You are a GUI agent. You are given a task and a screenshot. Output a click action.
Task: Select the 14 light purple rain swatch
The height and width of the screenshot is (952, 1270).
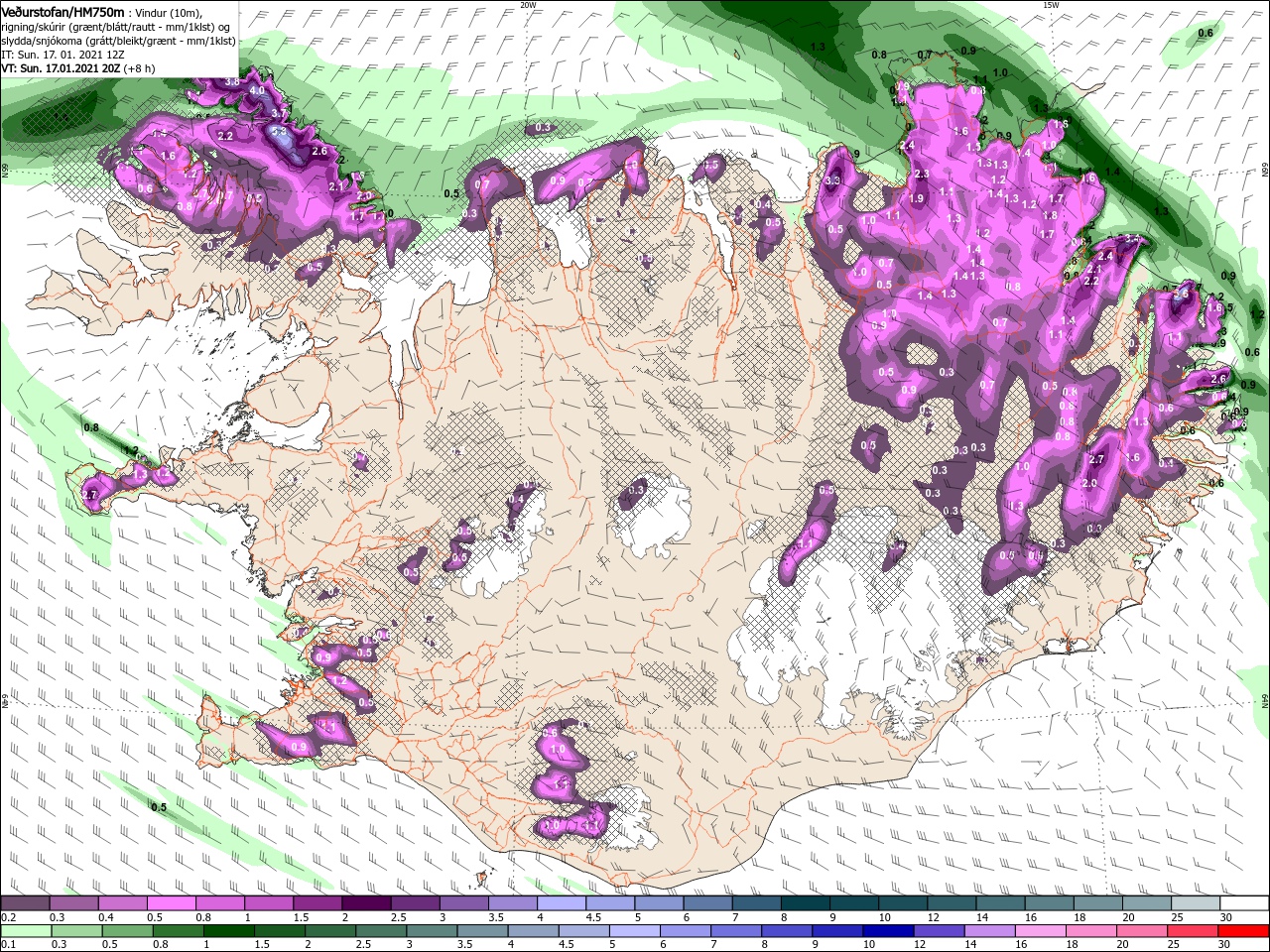[x=989, y=931]
